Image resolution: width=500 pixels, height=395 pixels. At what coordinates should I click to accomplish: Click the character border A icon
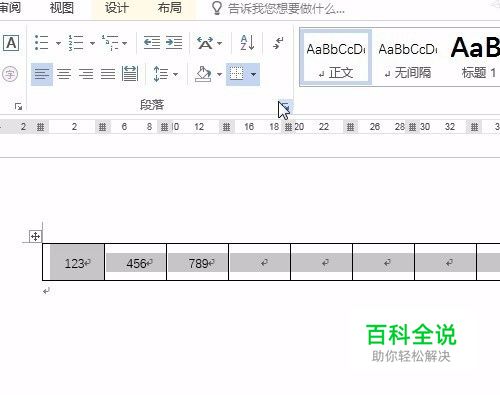[x=11, y=43]
